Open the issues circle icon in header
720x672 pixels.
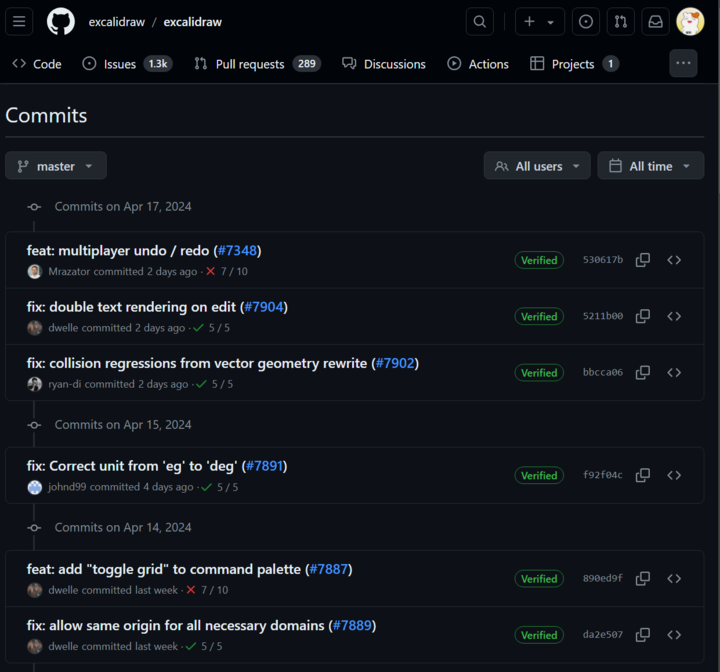tap(585, 22)
